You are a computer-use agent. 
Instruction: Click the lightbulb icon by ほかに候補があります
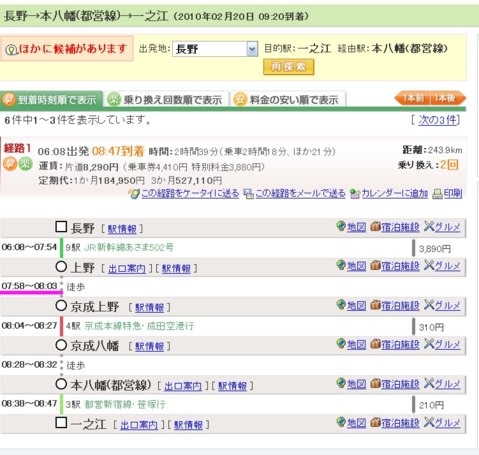11,50
